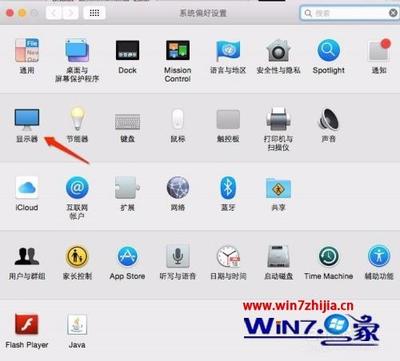Open Mouse (鼠标) preferences

tap(178, 119)
